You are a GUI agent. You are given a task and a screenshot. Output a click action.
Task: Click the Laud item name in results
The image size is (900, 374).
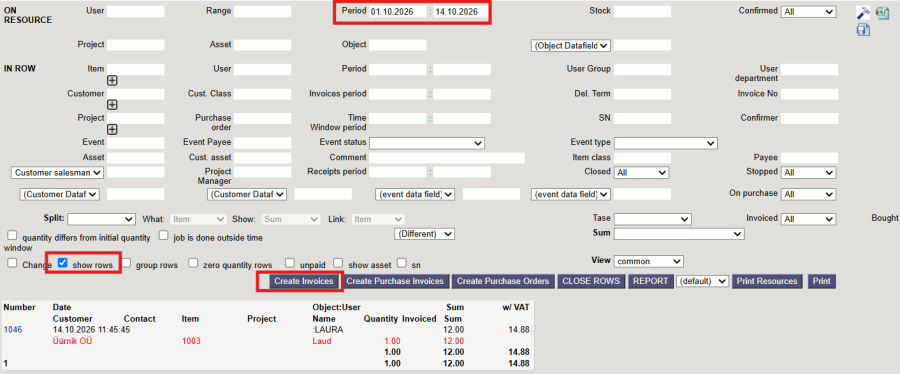[322, 341]
